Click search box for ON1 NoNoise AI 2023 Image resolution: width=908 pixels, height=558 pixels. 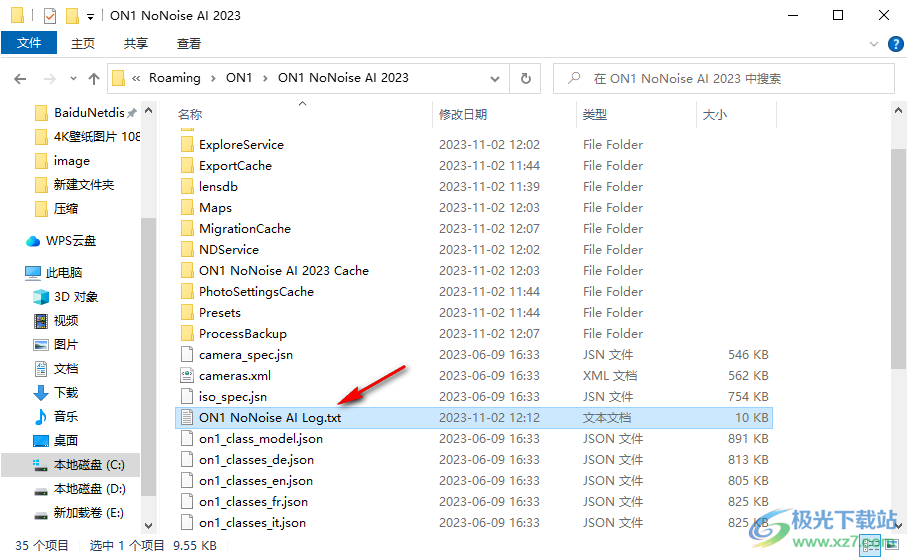pos(724,79)
